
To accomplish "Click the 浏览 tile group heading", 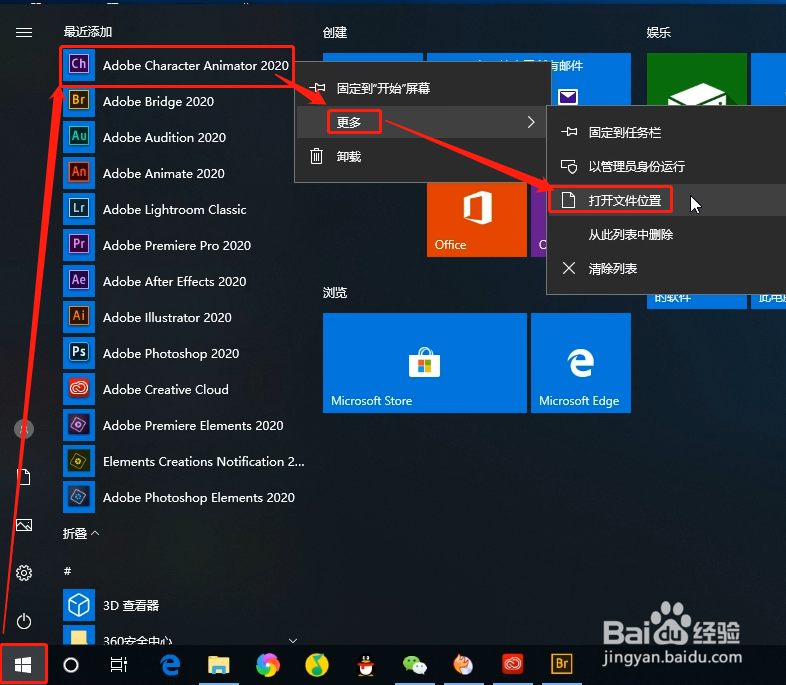I will coord(335,292).
